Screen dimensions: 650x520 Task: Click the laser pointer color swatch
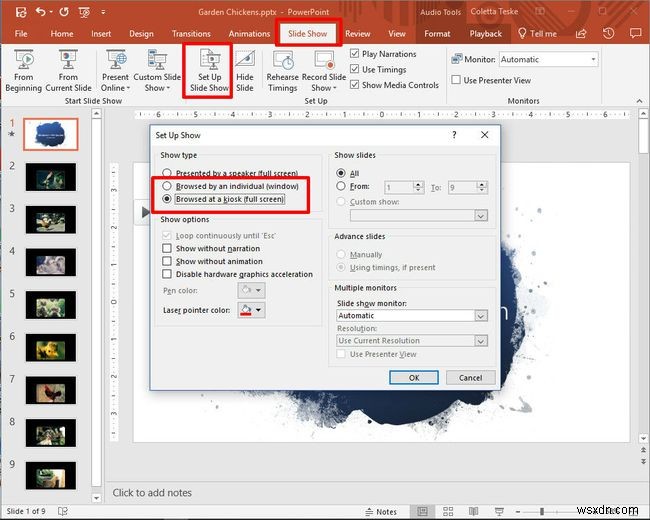(x=246, y=310)
